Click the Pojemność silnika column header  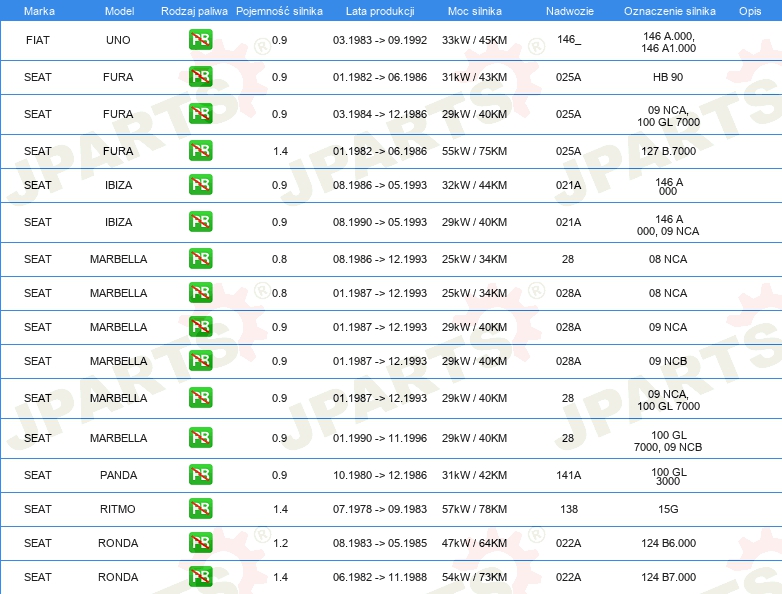[x=279, y=11]
